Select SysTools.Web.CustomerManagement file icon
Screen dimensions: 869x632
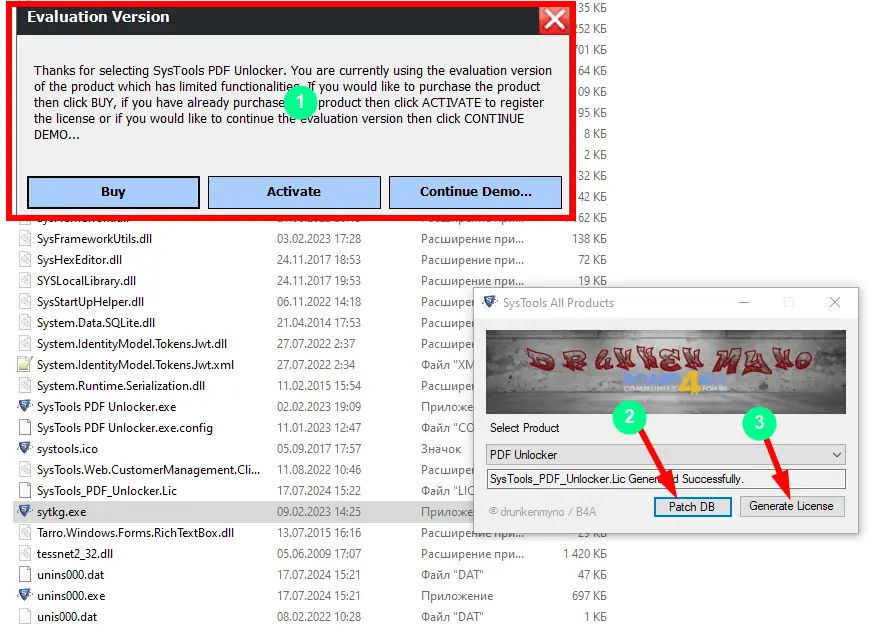tap(25, 470)
